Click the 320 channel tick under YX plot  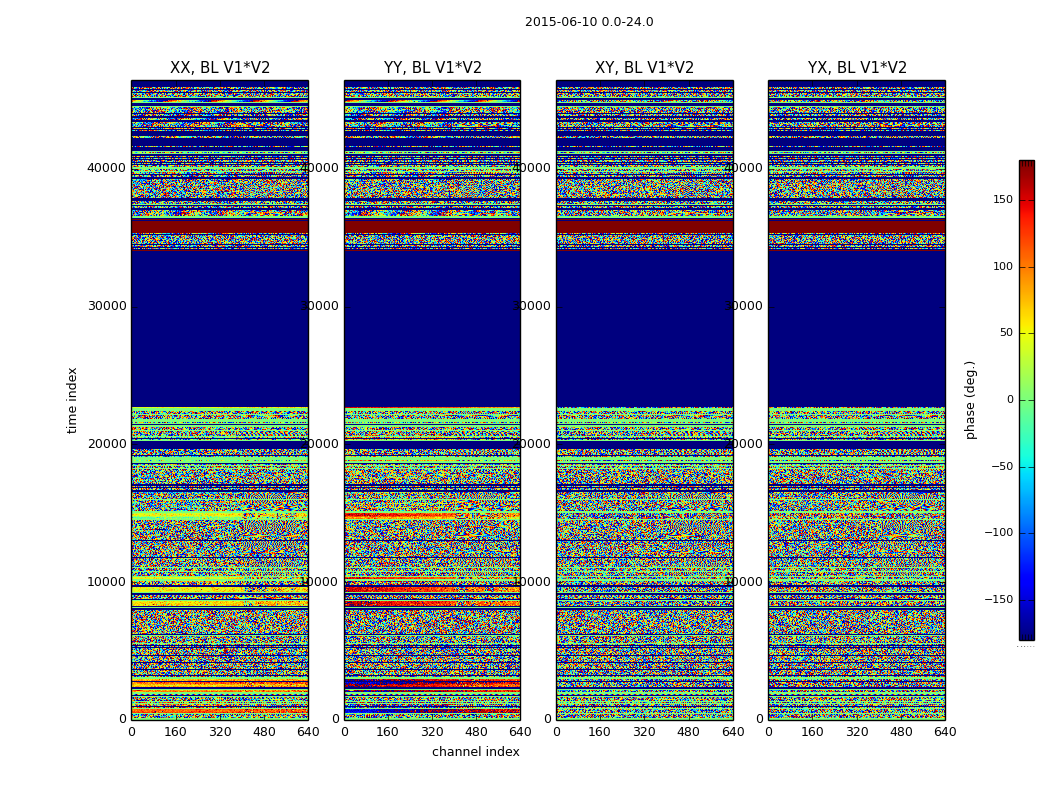click(x=856, y=732)
